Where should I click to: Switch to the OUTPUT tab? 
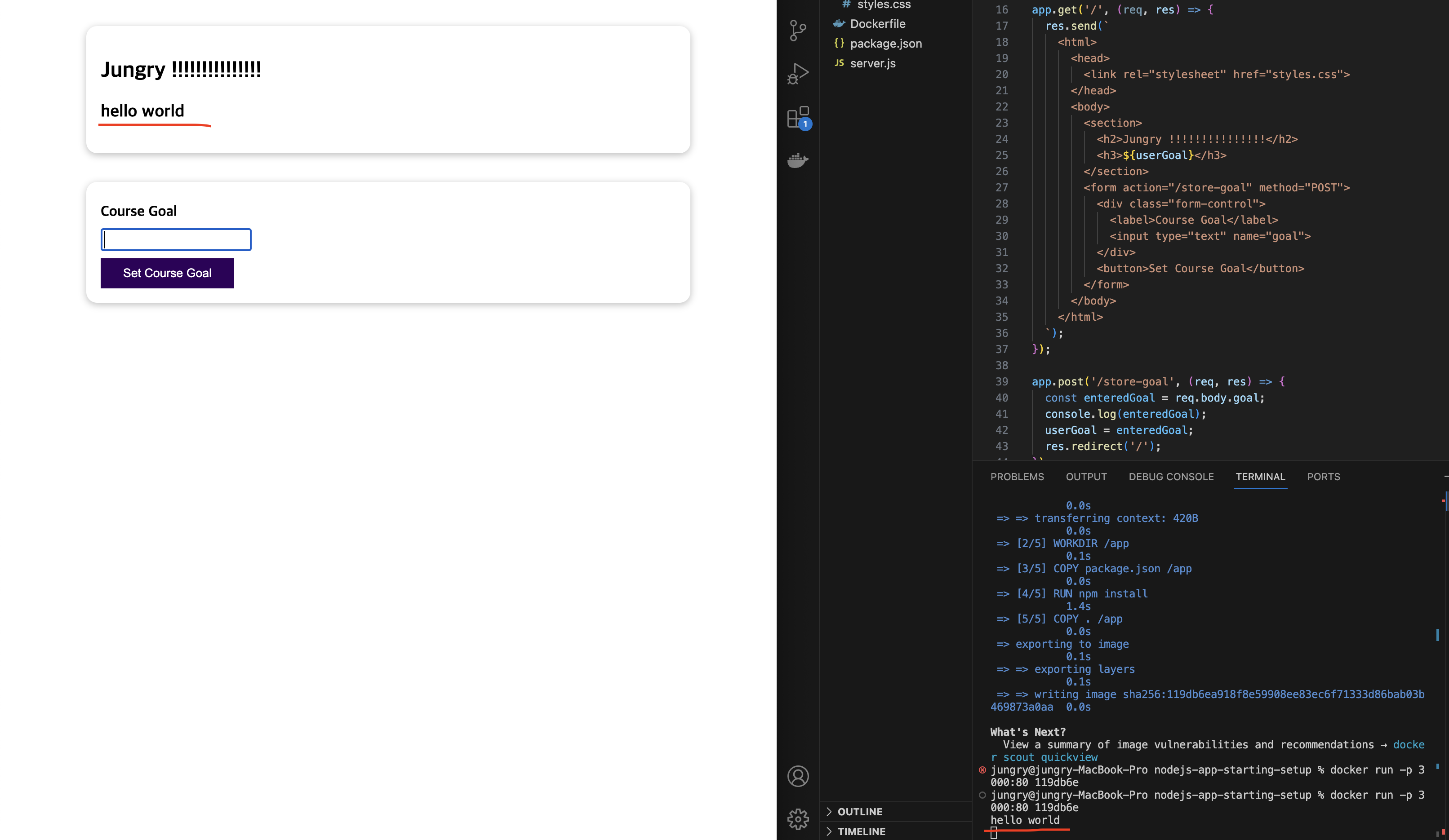[x=1085, y=477]
